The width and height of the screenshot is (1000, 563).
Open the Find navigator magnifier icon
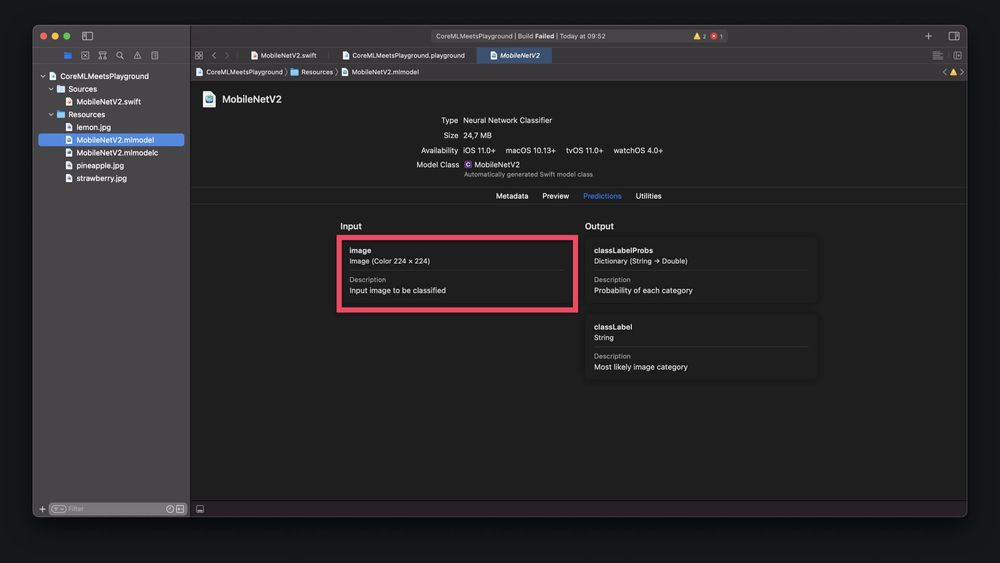click(120, 56)
